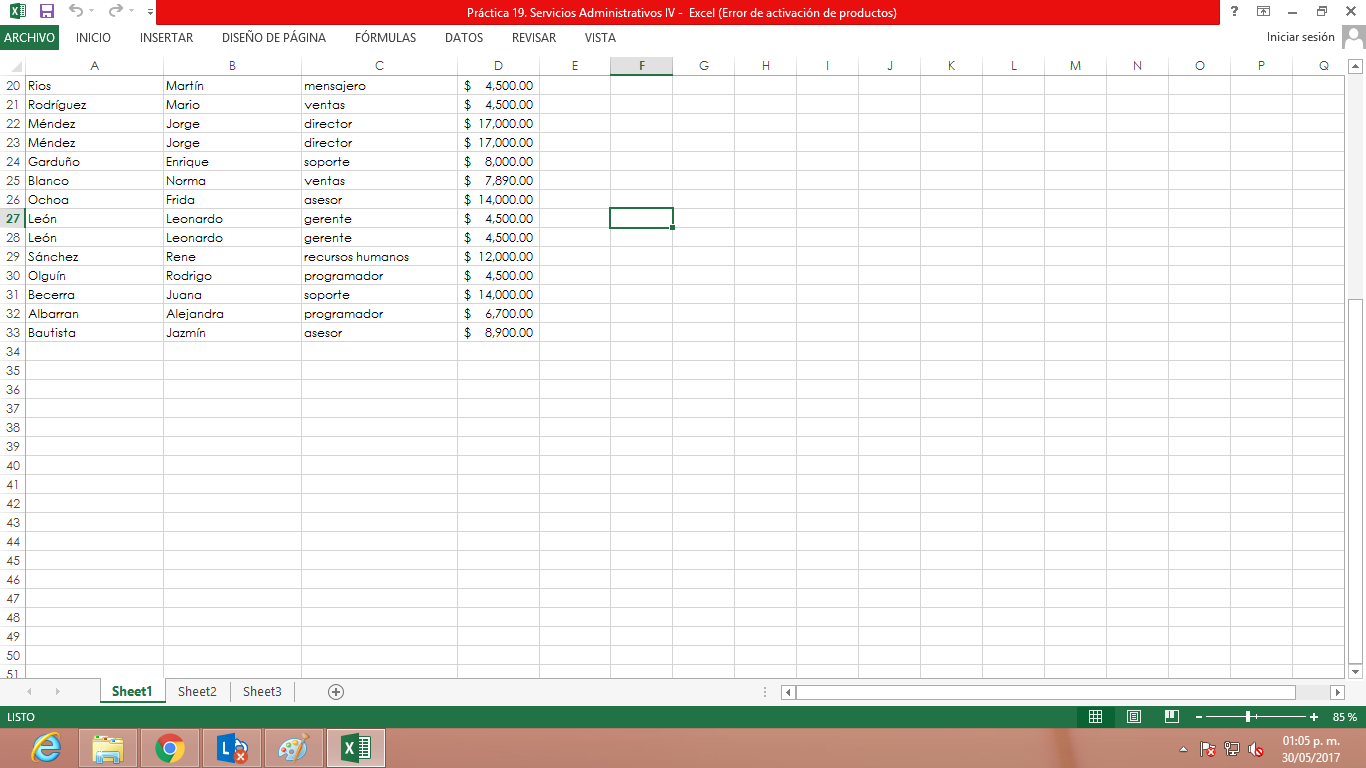Save the workbook with the floppy icon
This screenshot has width=1366, height=768.
pyautogui.click(x=46, y=12)
